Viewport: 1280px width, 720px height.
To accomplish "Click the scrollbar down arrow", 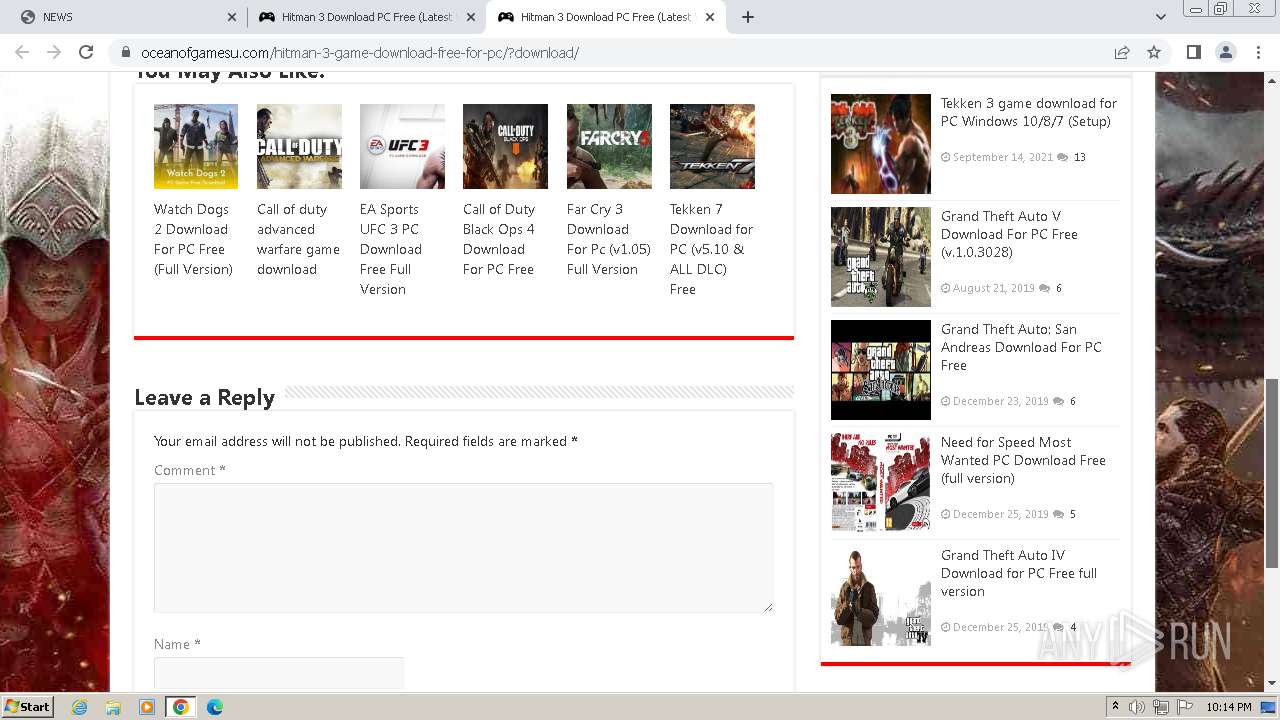I will [1272, 684].
